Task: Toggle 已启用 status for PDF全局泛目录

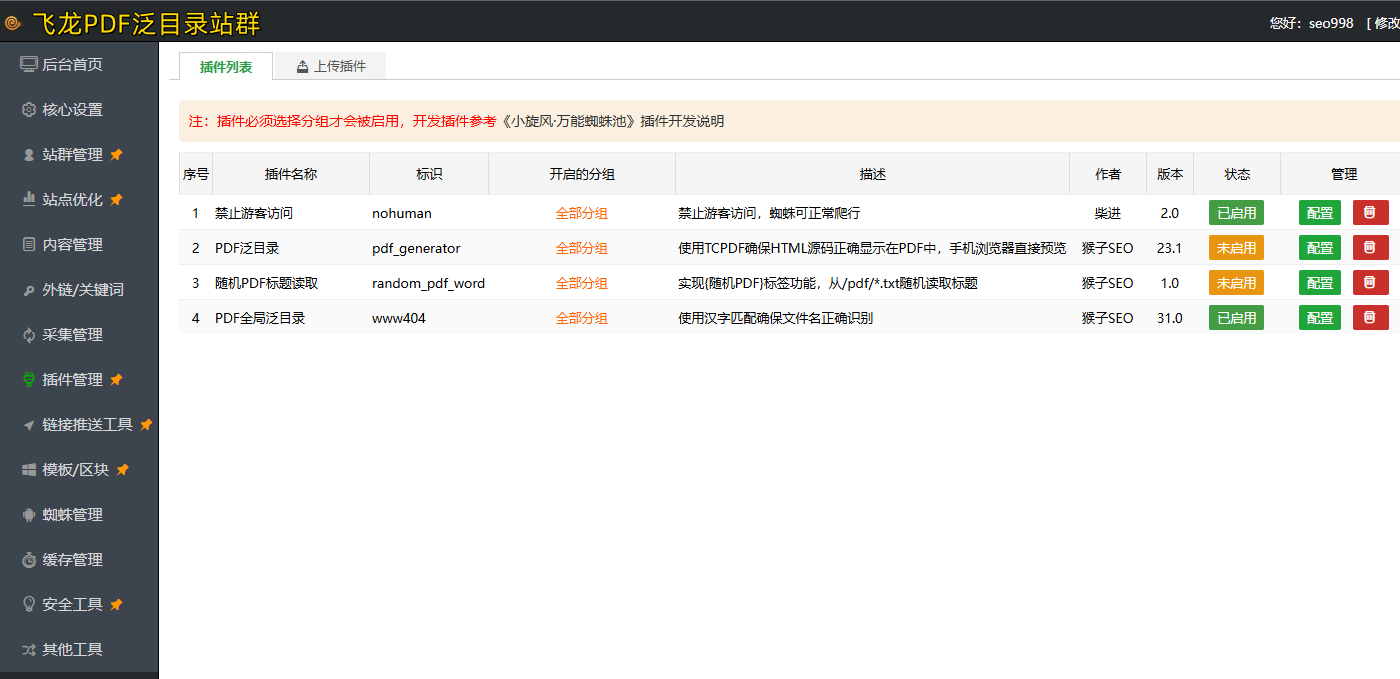Action: click(x=1236, y=317)
